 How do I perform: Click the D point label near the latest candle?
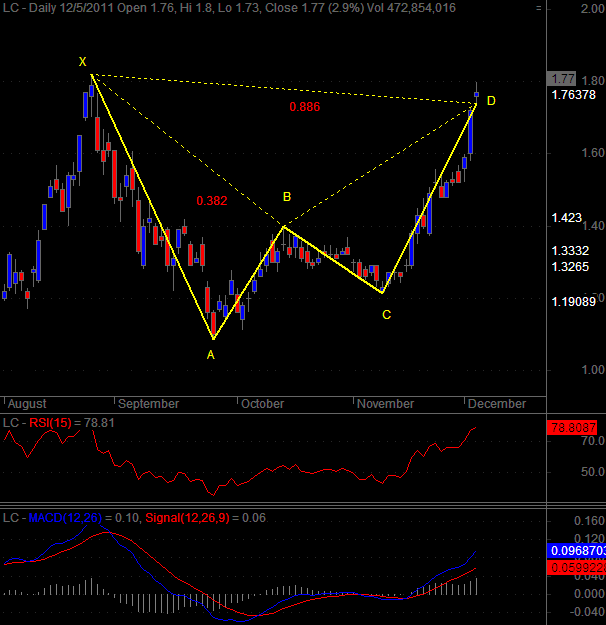pyautogui.click(x=491, y=101)
